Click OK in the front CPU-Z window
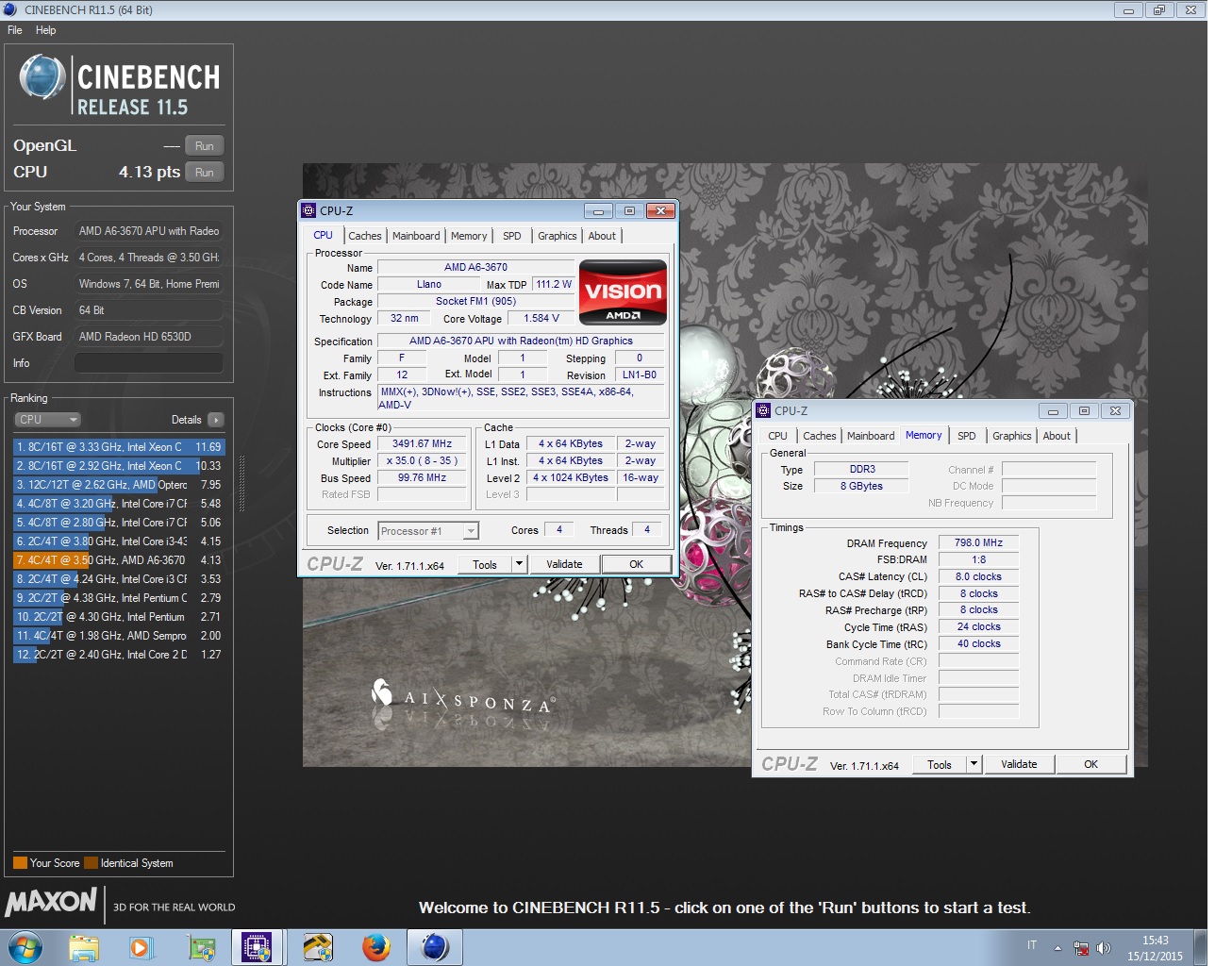 tap(637, 564)
